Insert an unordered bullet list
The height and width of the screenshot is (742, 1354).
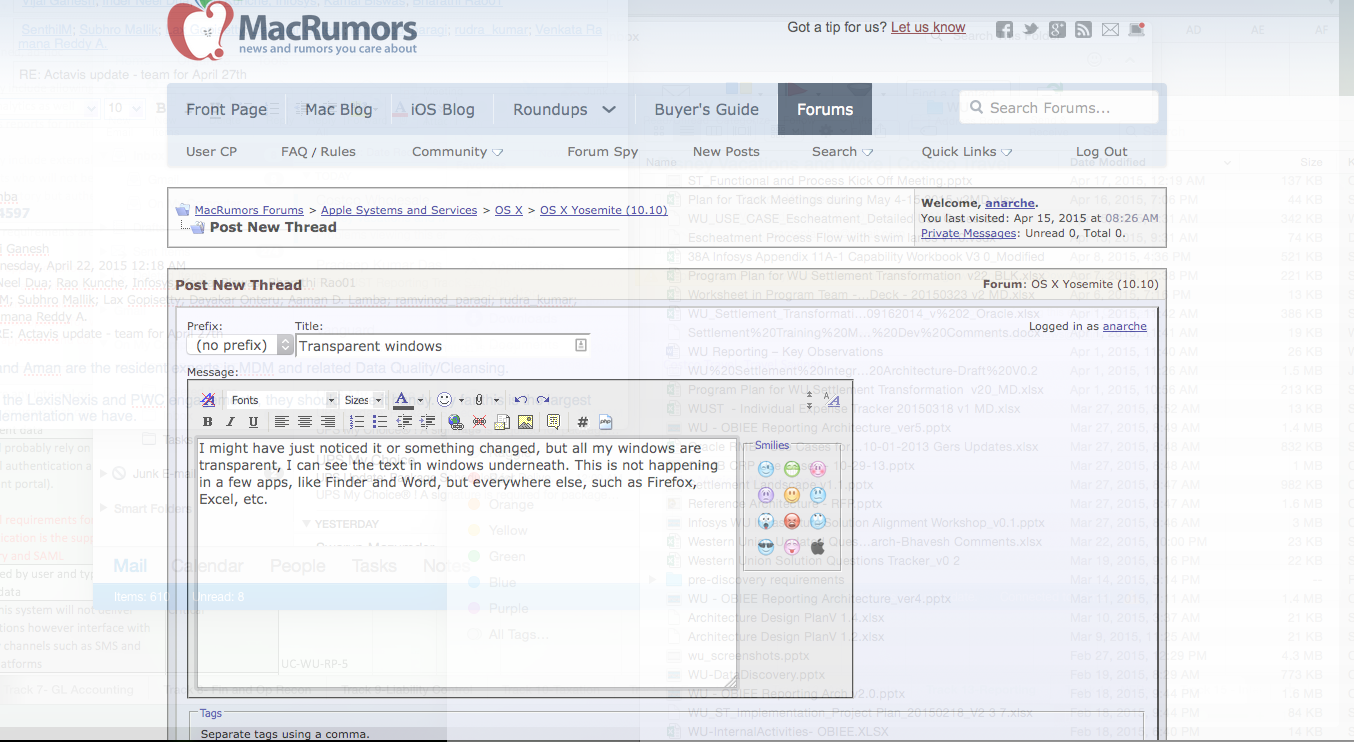[380, 422]
